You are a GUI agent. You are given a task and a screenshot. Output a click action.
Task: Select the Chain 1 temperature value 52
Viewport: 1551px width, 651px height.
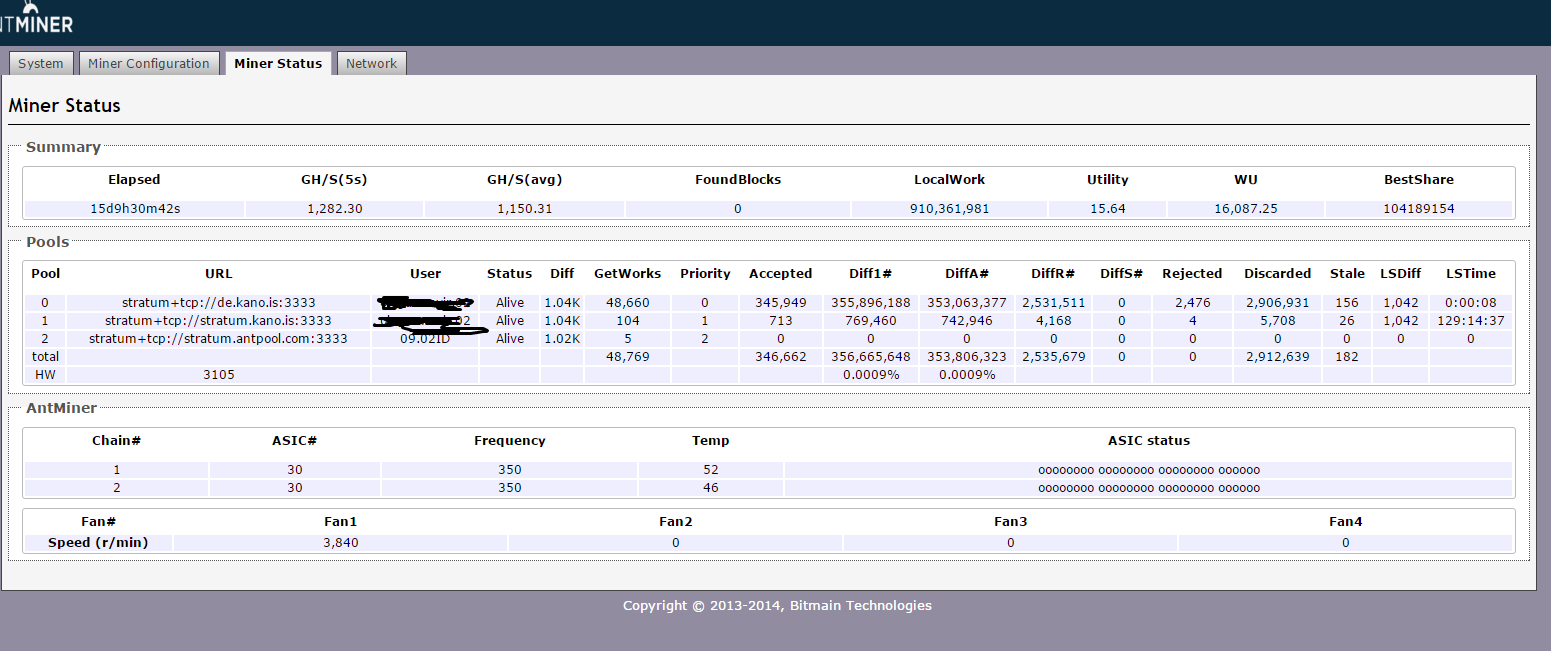(710, 470)
